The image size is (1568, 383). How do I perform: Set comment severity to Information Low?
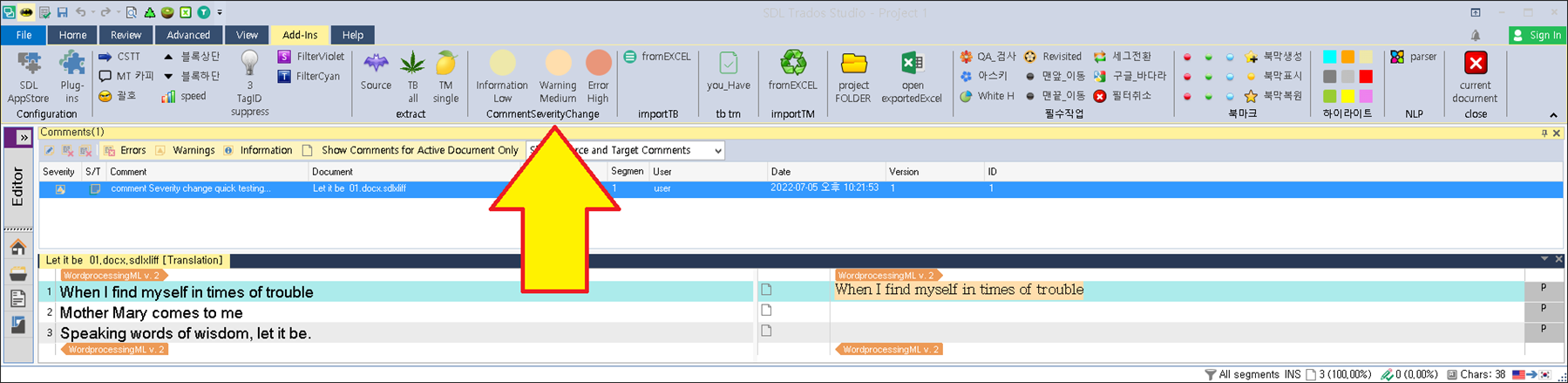point(502,77)
